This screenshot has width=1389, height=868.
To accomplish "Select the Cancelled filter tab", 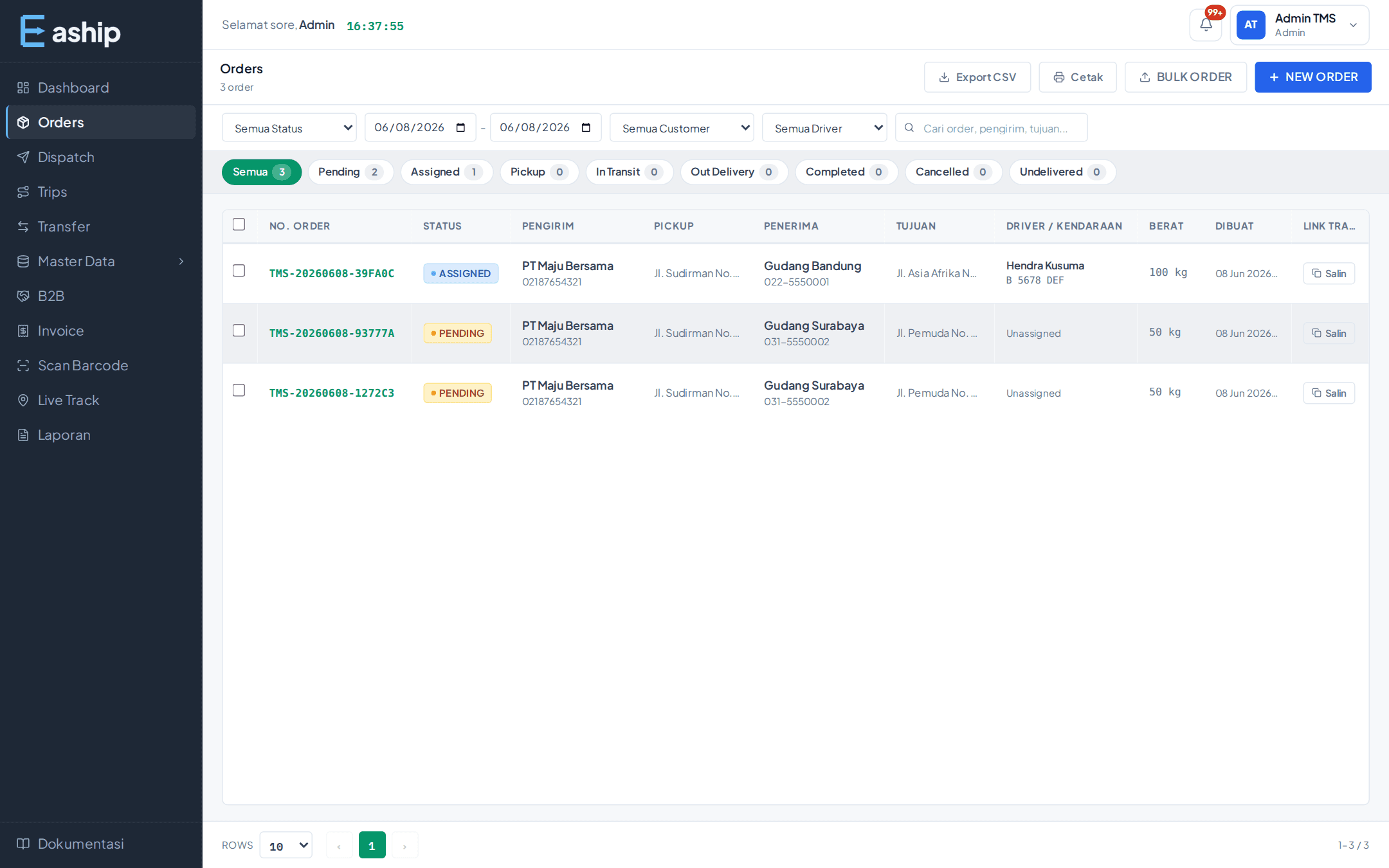I will pyautogui.click(x=953, y=172).
